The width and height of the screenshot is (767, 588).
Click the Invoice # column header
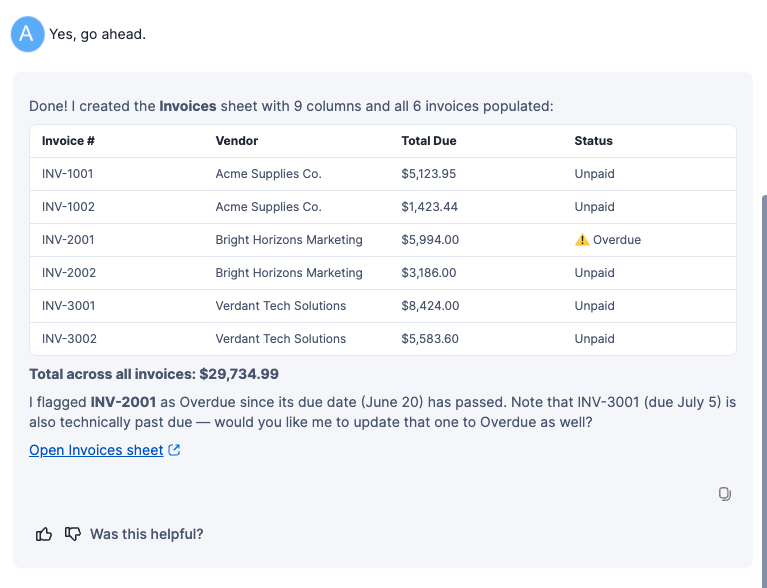tap(68, 141)
